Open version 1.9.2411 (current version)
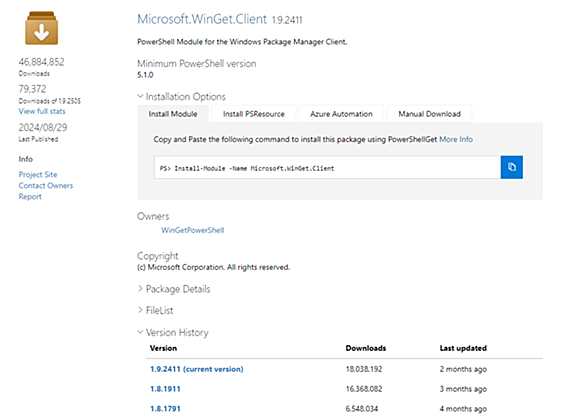The image size is (586, 416). click(x=197, y=369)
